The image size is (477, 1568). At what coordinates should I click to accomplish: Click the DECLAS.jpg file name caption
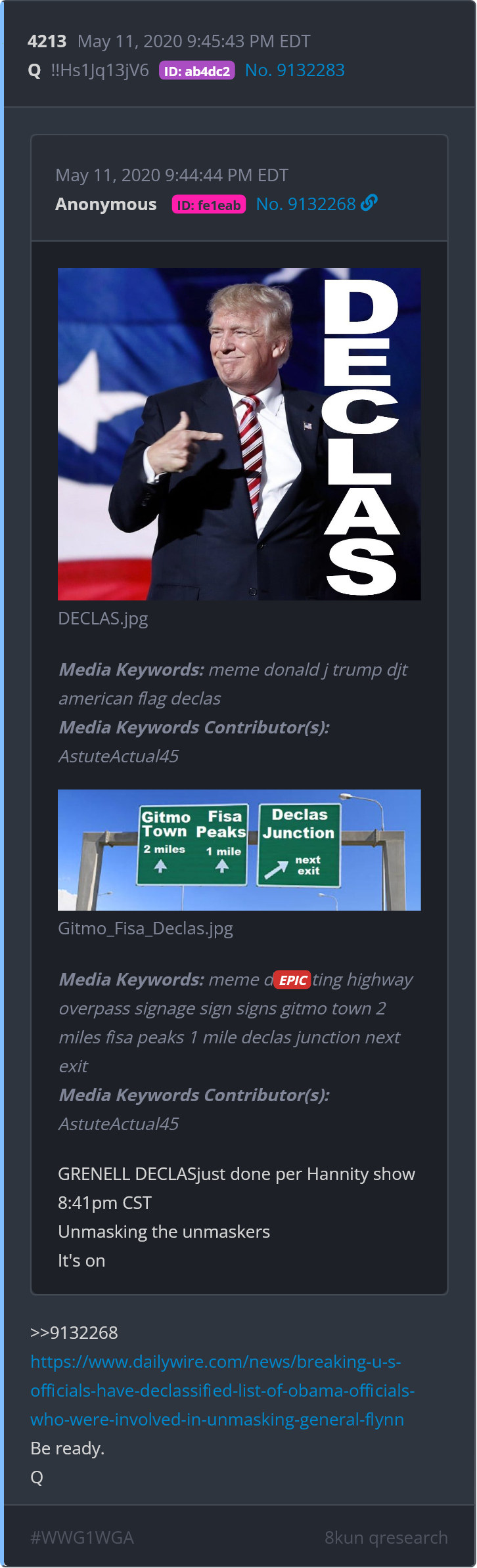(103, 619)
